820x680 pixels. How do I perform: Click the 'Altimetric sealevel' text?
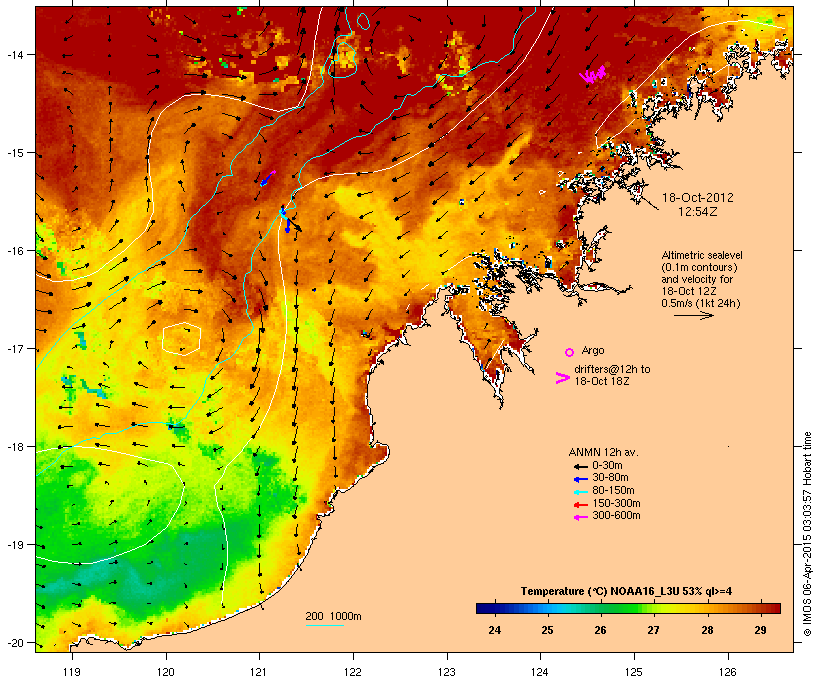click(702, 255)
